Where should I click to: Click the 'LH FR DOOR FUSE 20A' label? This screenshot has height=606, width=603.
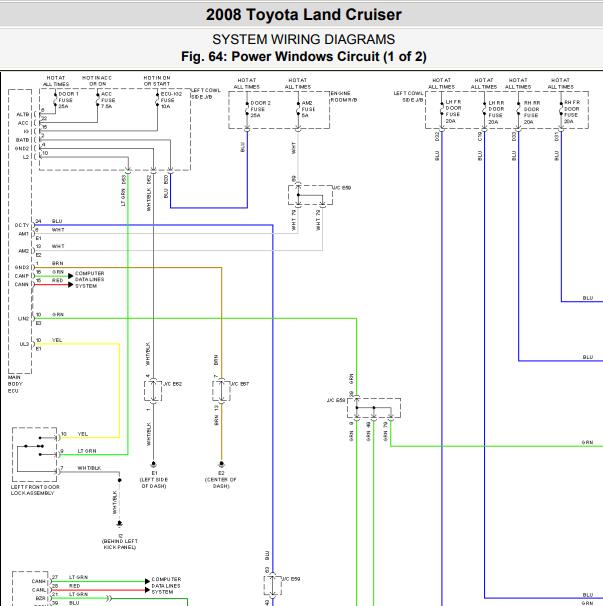pos(453,111)
